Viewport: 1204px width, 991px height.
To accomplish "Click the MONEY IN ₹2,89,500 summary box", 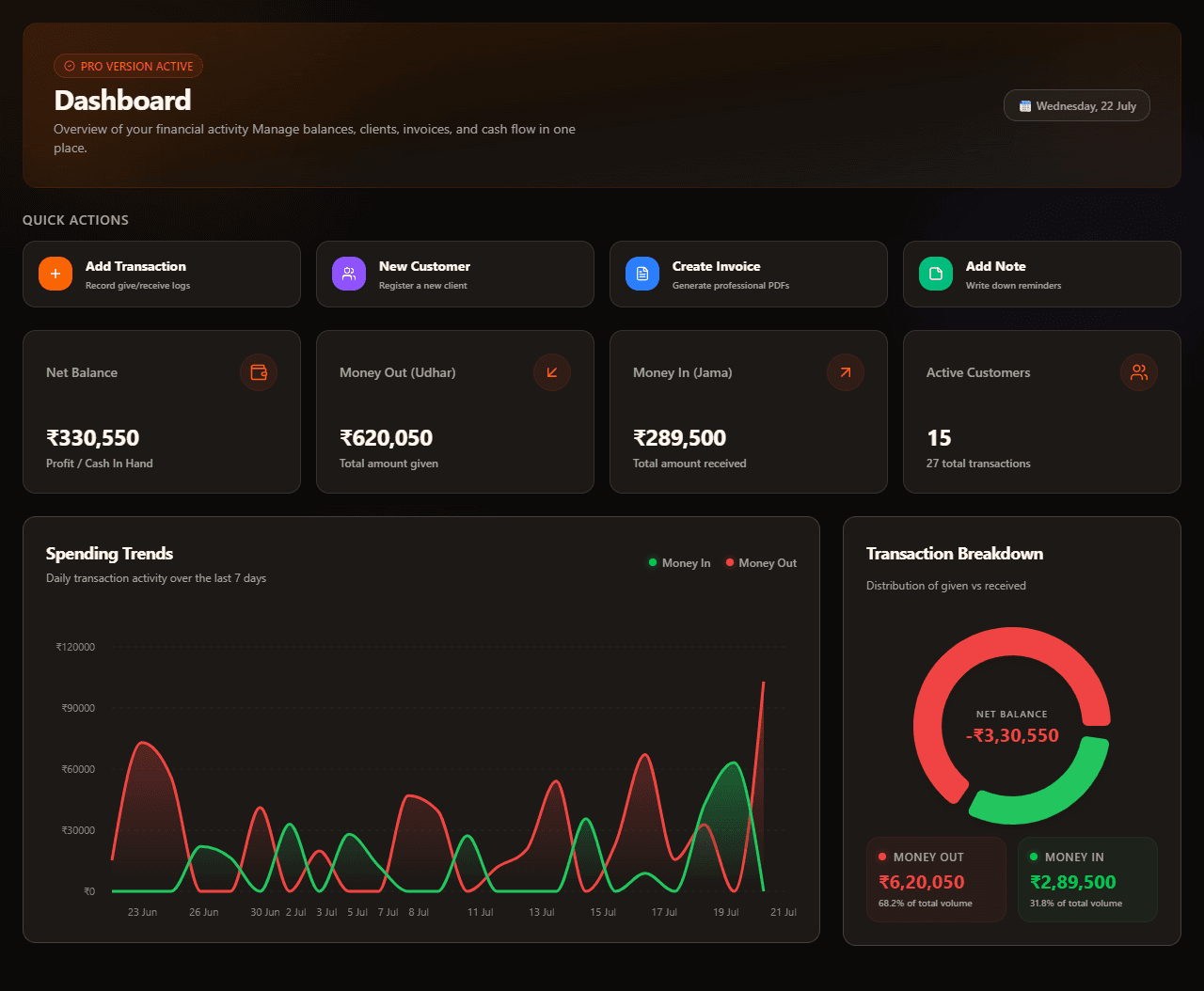I will click(1087, 880).
